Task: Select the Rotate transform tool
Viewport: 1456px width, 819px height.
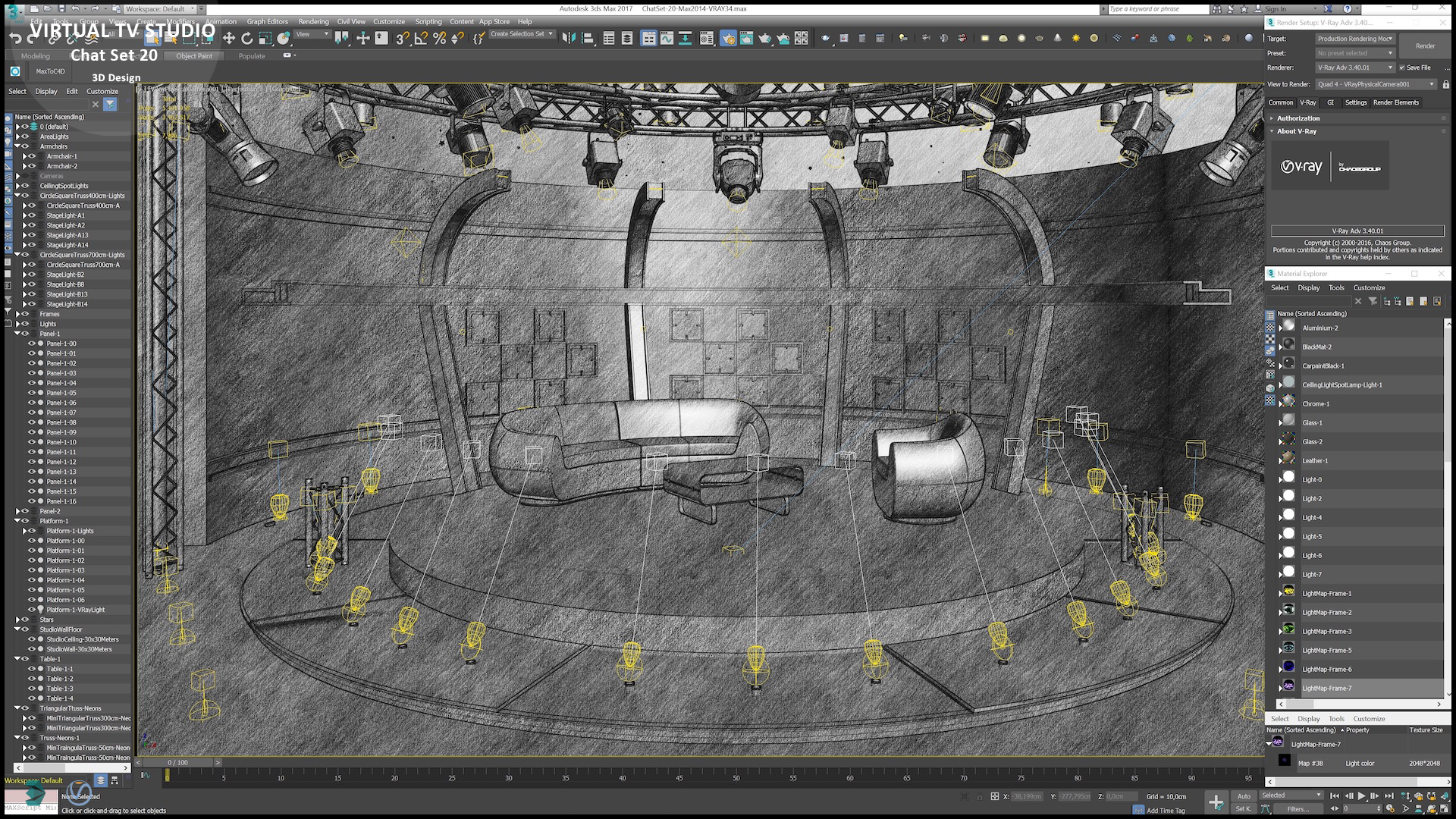Action: tap(246, 38)
